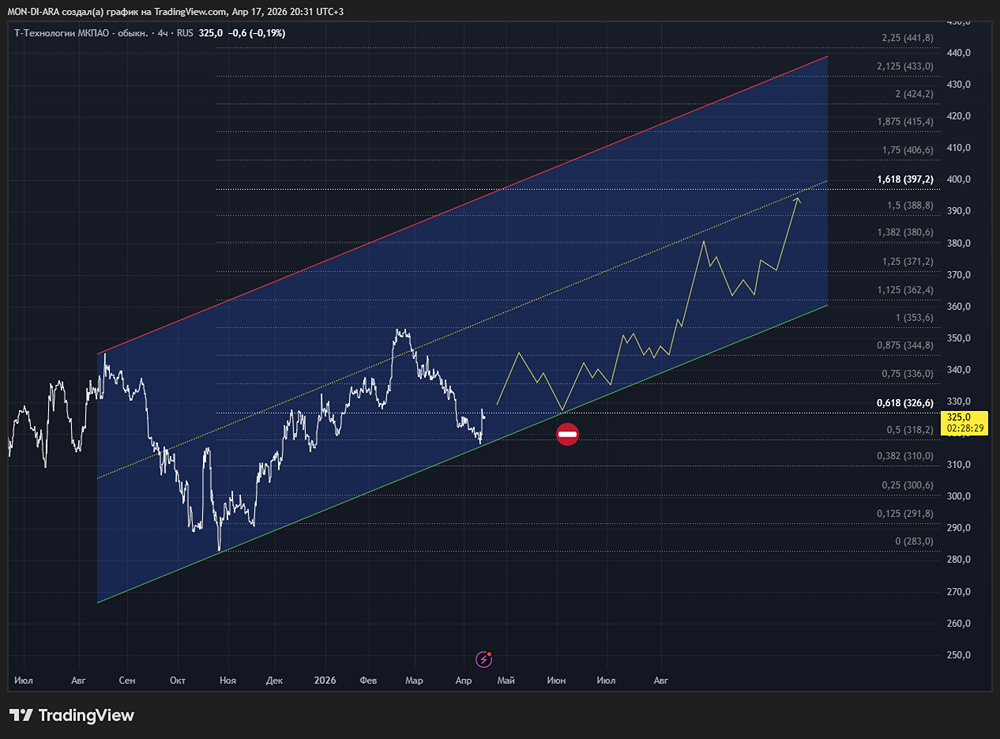Viewport: 1000px width, 739px height.
Task: Click the 300,0 price axis label
Action: point(959,496)
